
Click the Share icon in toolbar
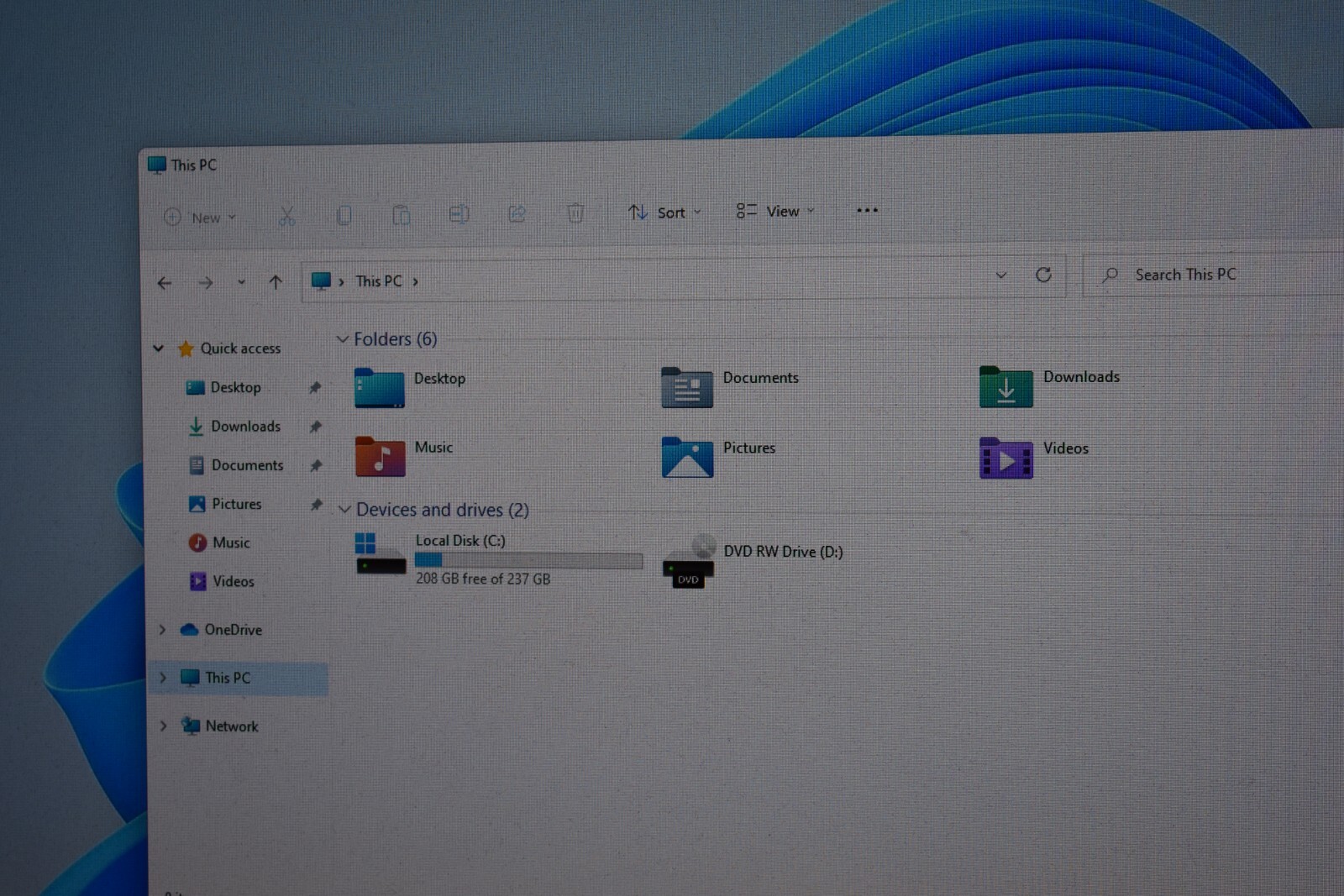(x=517, y=214)
